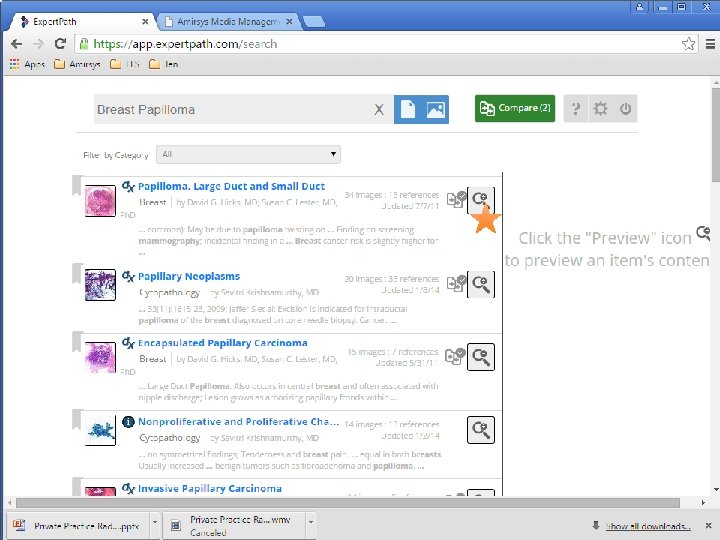Reload the current page
The width and height of the screenshot is (720, 540).
click(x=60, y=44)
